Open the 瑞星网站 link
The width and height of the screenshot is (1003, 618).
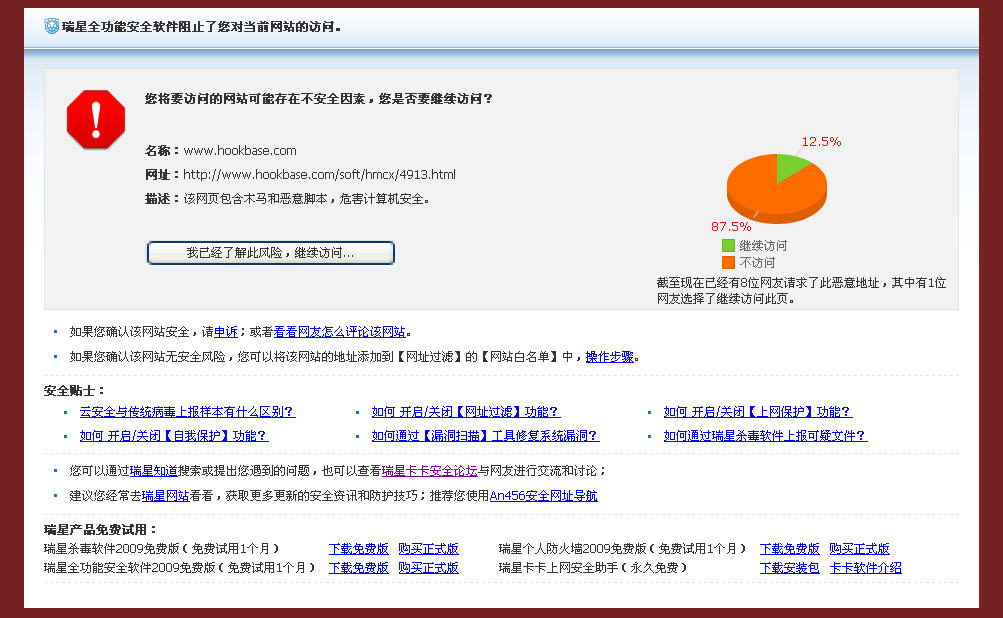point(166,496)
